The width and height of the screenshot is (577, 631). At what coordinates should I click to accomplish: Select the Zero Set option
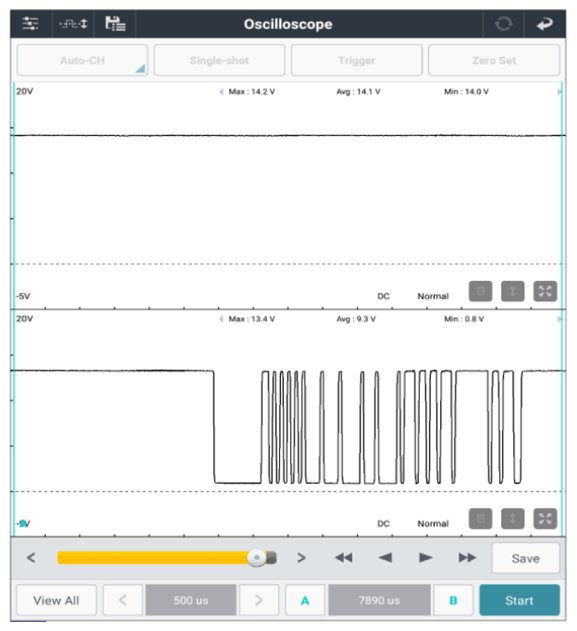[494, 60]
